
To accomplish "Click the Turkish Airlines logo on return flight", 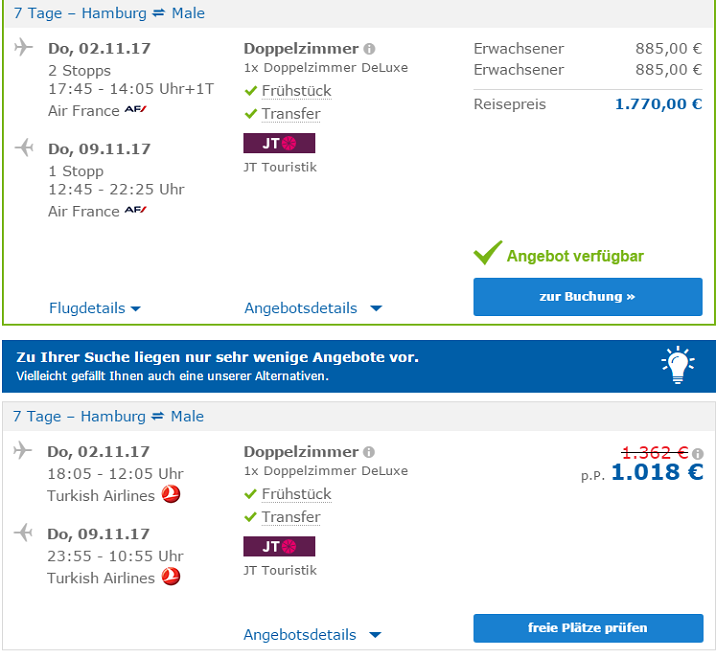I will click(x=171, y=577).
